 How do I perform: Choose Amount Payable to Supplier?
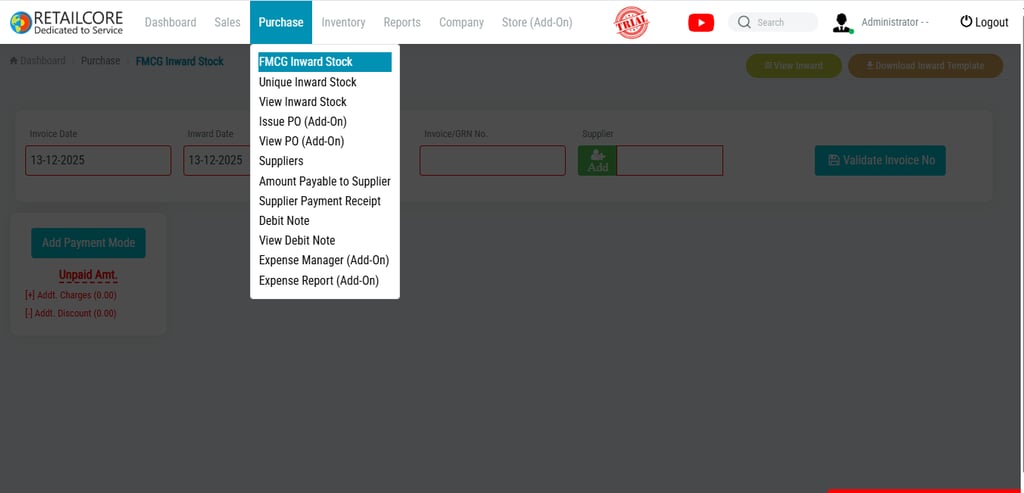pyautogui.click(x=325, y=181)
